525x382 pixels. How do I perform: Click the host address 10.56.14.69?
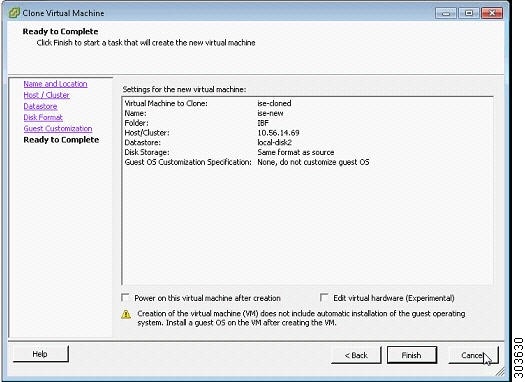click(278, 133)
